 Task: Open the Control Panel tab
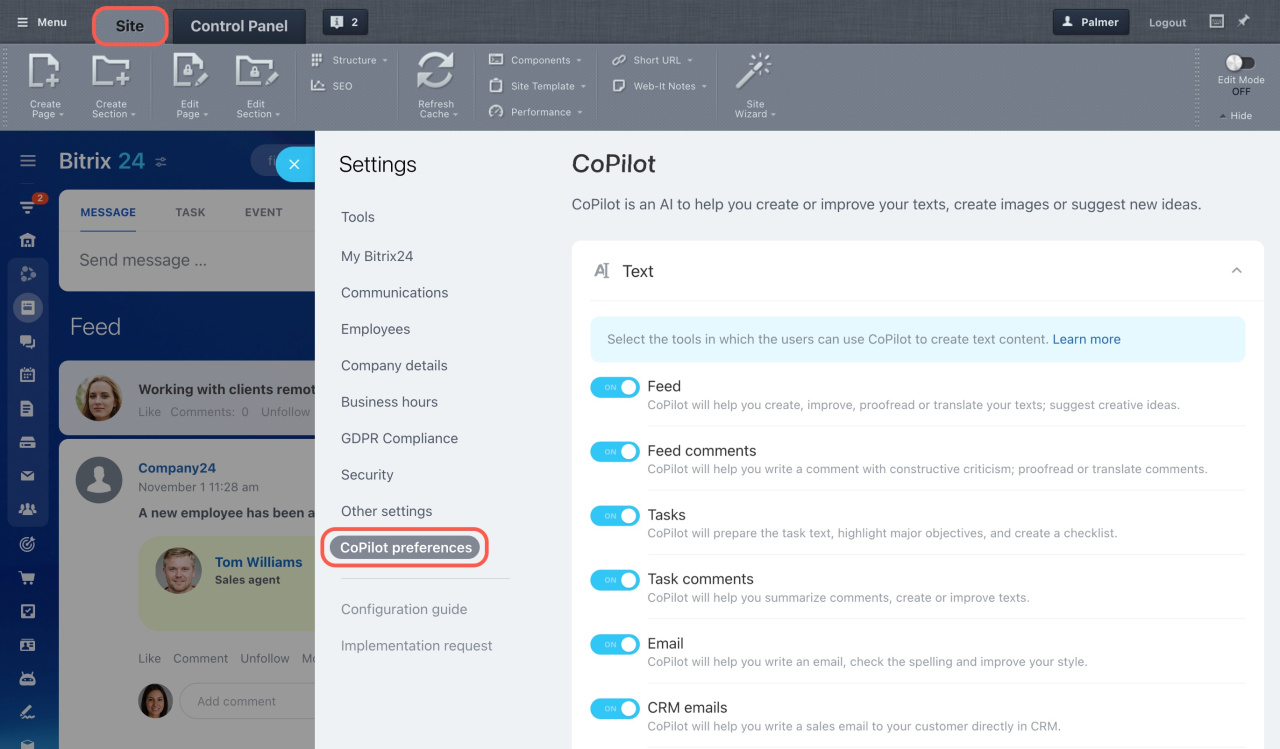(238, 26)
